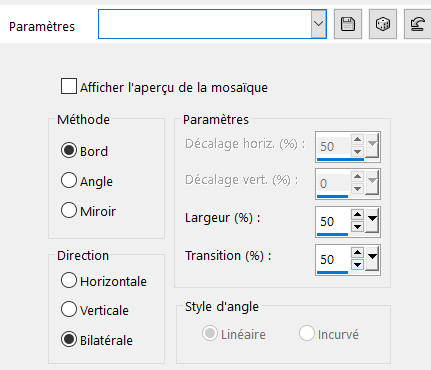Click the randomize parameters dice icon
The height and width of the screenshot is (370, 431).
click(383, 24)
